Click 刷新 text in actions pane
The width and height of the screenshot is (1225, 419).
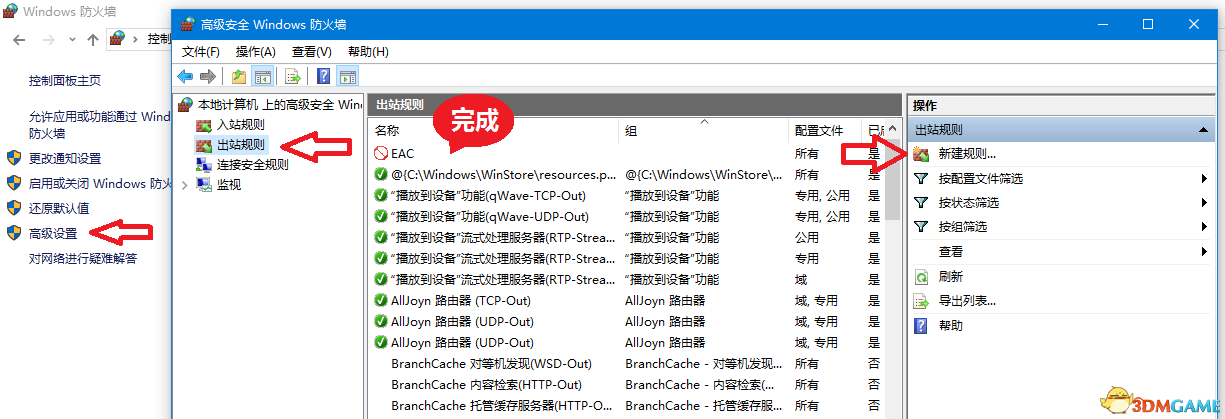[x=951, y=277]
